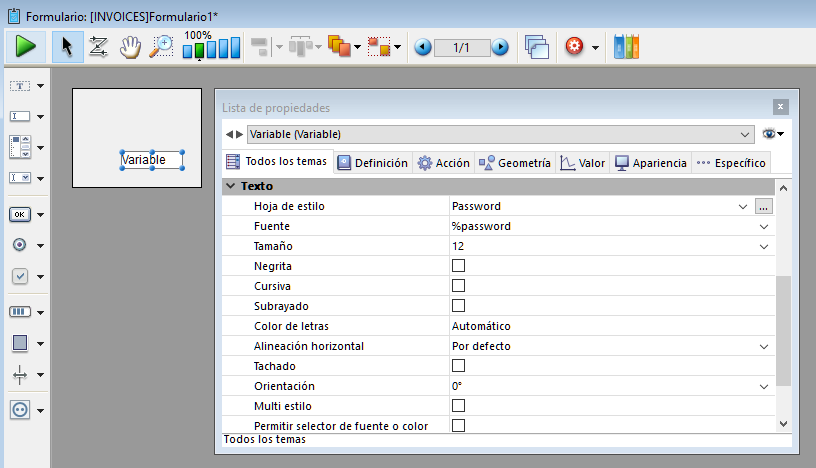Select the Variable field on the form

point(151,160)
